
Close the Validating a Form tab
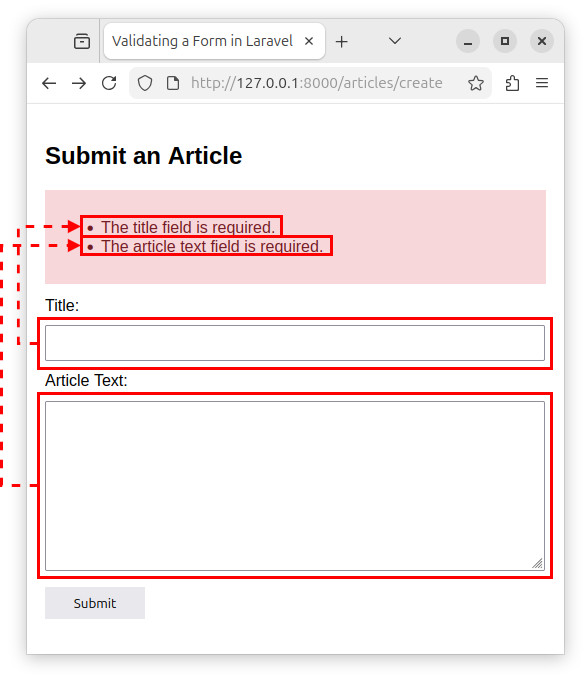tap(309, 41)
